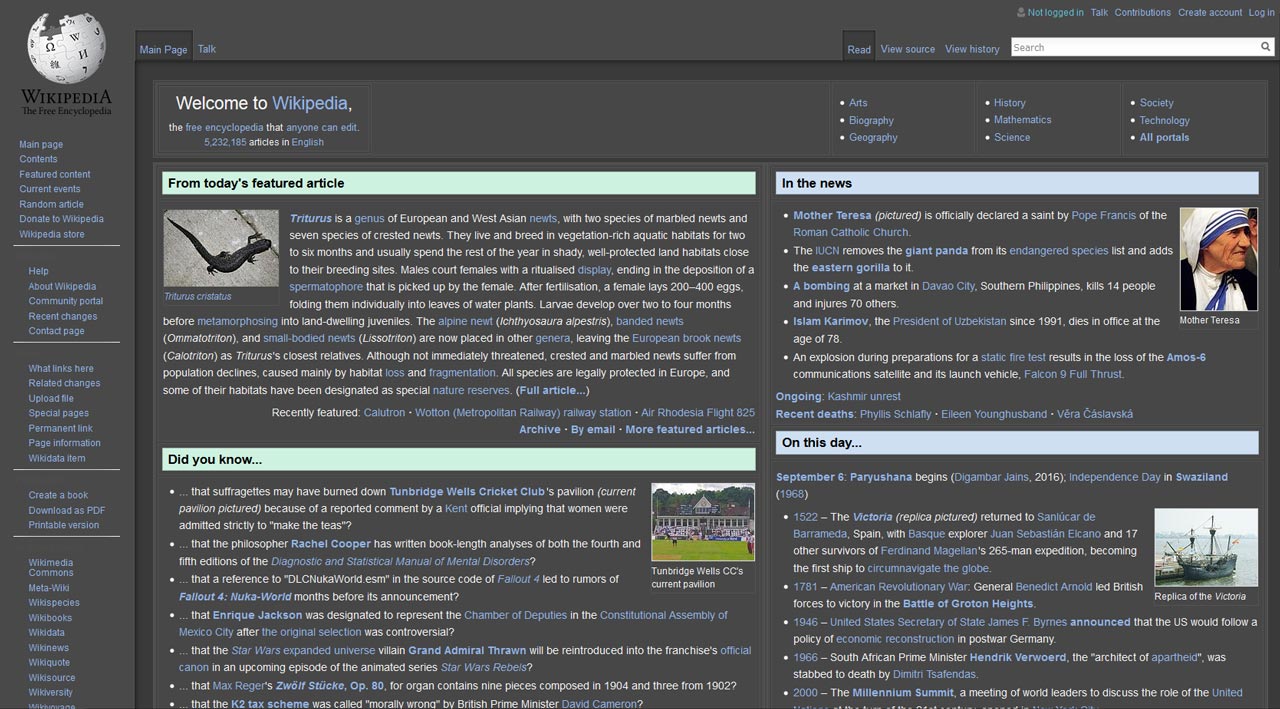Screen dimensions: 1280x709
Task: Open Contents in the sidebar
Action: 38,159
